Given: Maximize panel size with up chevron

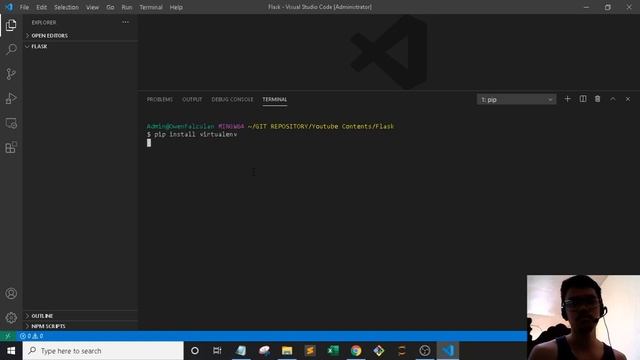Looking at the screenshot, I should coord(613,99).
